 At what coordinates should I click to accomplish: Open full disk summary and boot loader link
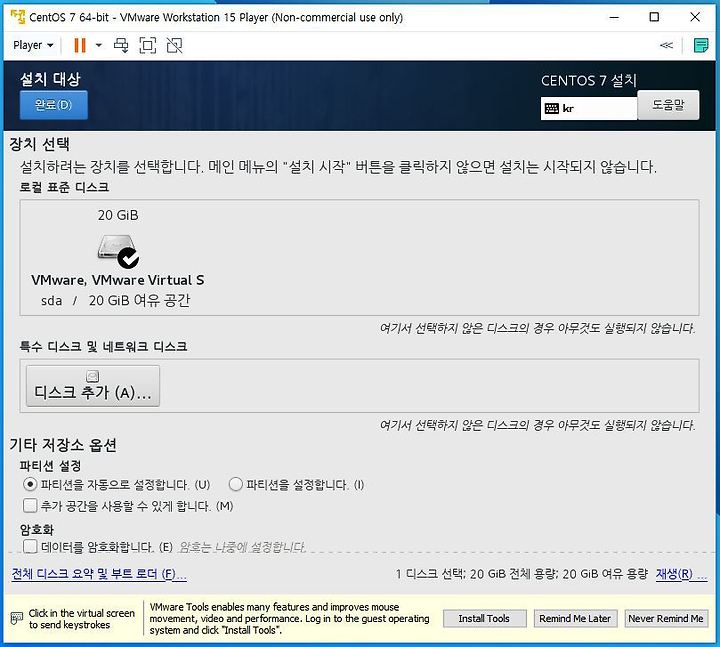99,574
